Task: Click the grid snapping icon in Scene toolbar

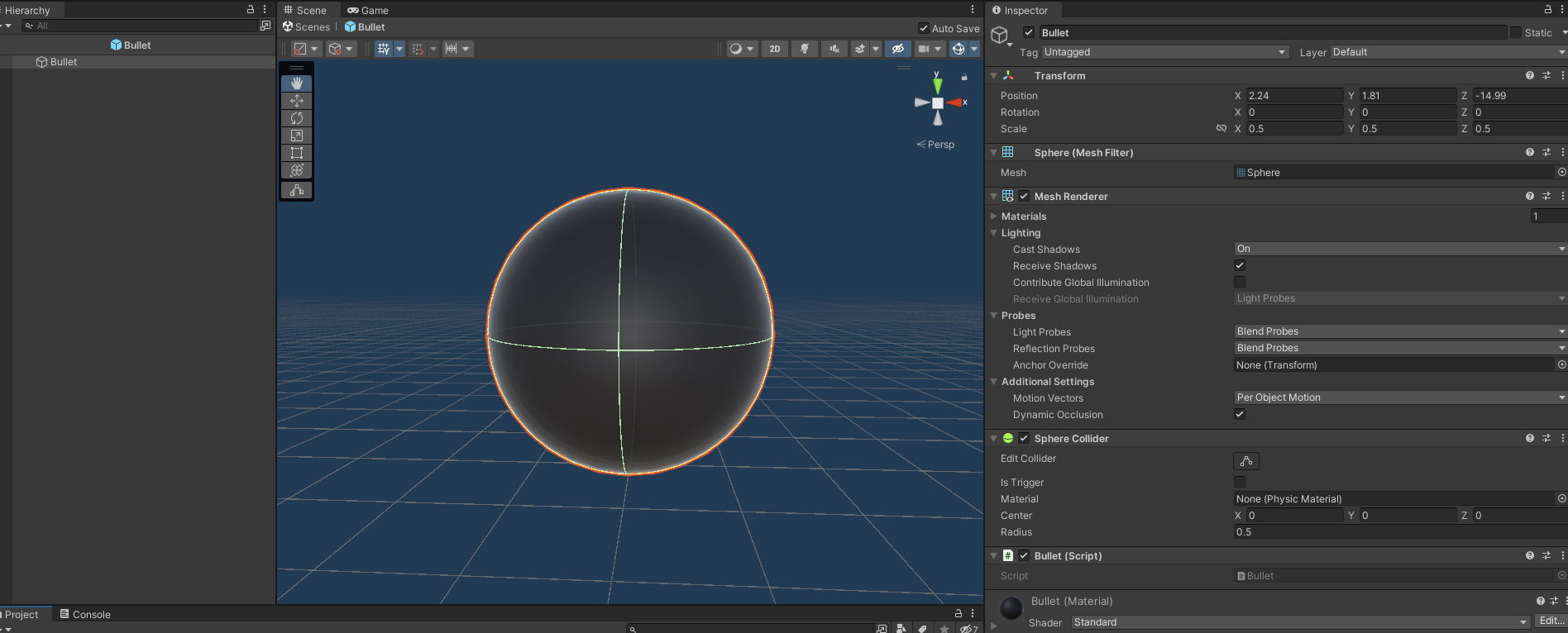Action: (384, 49)
